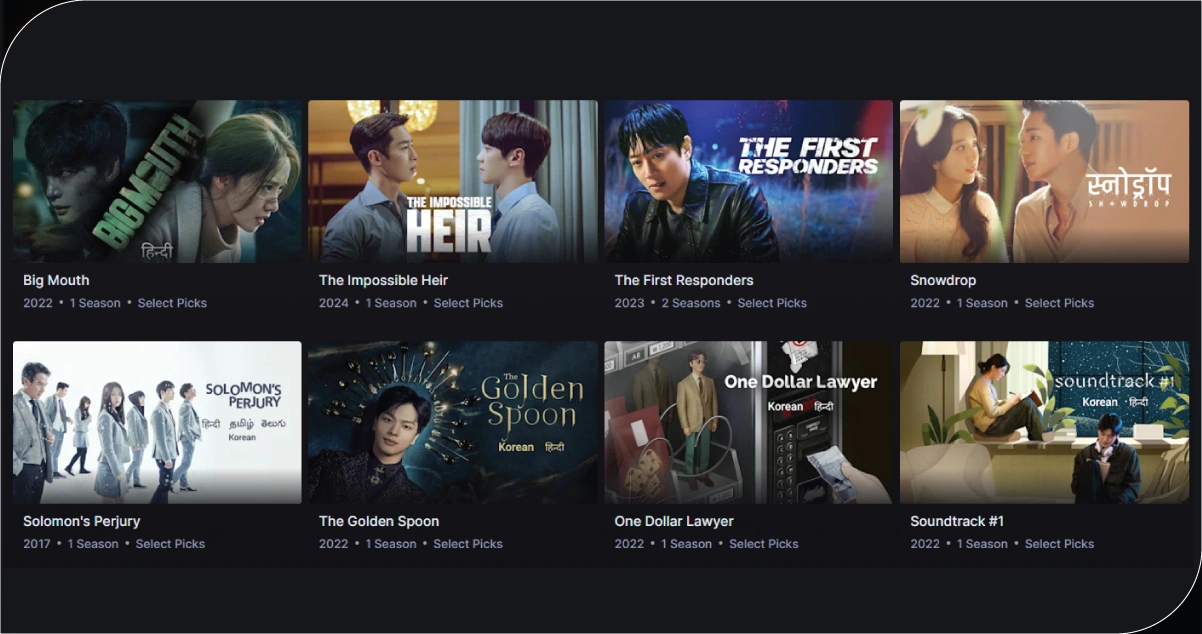Open the Soundtrack #1 title link
This screenshot has width=1202, height=634.
957,521
